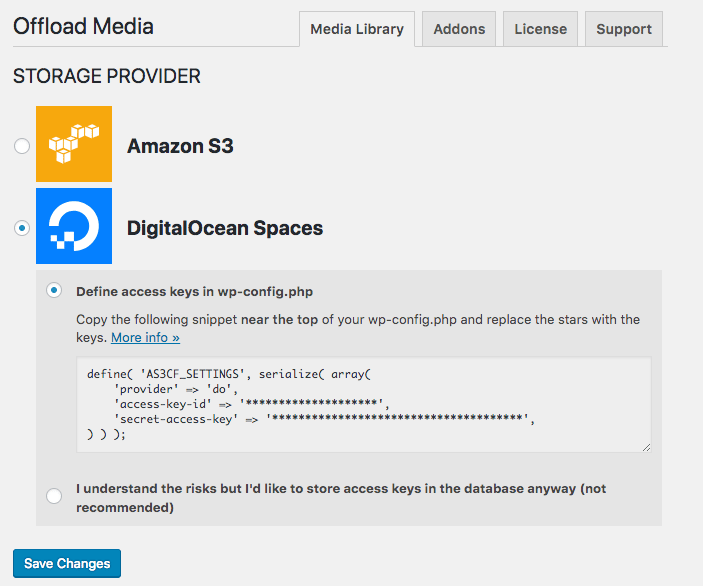Select the DigitalOcean Spaces radio button
This screenshot has height=586, width=703.
(x=22, y=228)
